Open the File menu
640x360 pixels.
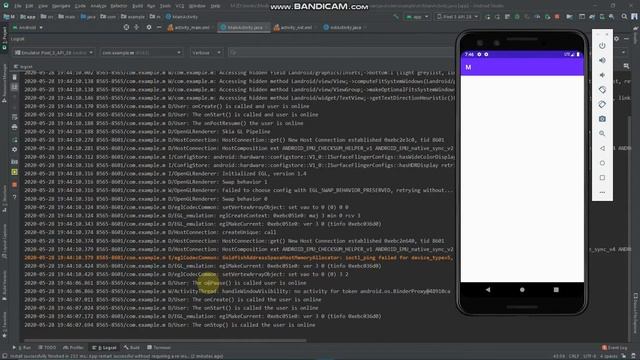(x=18, y=6)
